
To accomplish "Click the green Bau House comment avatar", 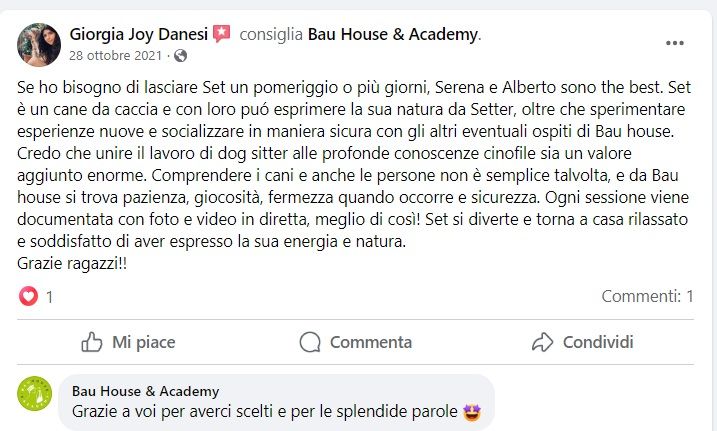I will 36,393.
